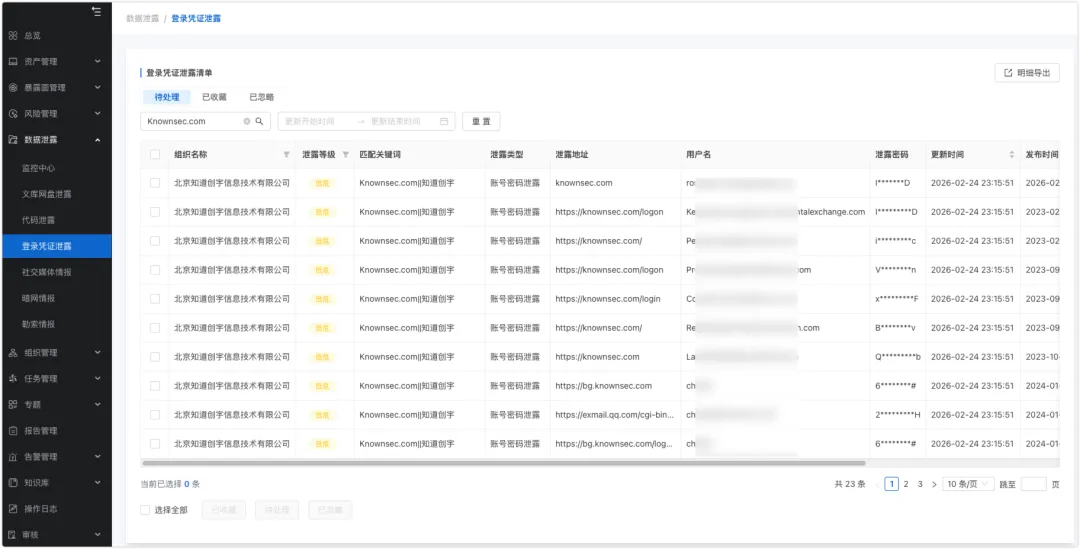Open 代码泄露 in the sidebar

39,220
